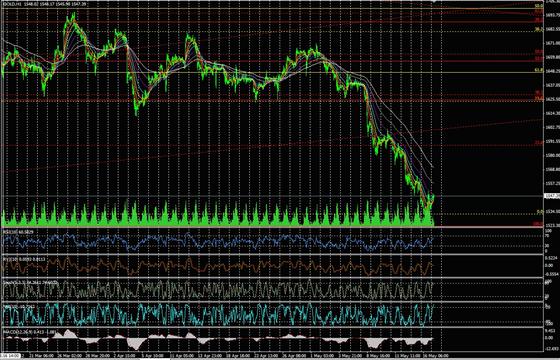Click the highlighted date label on time axis
Viewport: 560px width, 360px height.
[10, 356]
